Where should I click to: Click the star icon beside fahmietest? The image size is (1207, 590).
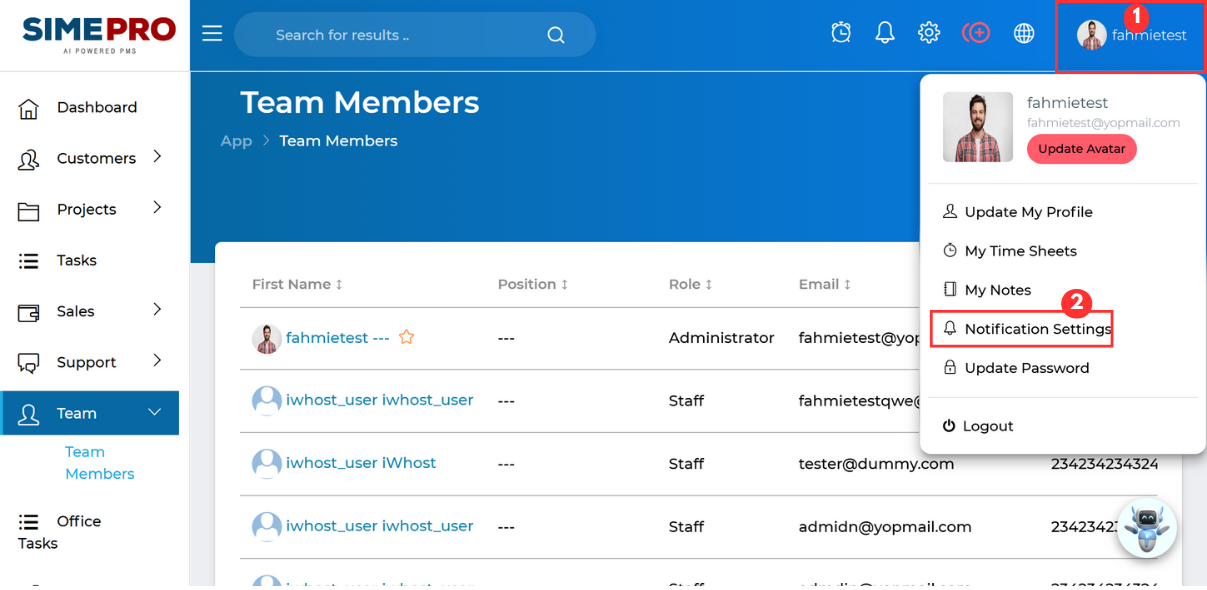[x=406, y=337]
